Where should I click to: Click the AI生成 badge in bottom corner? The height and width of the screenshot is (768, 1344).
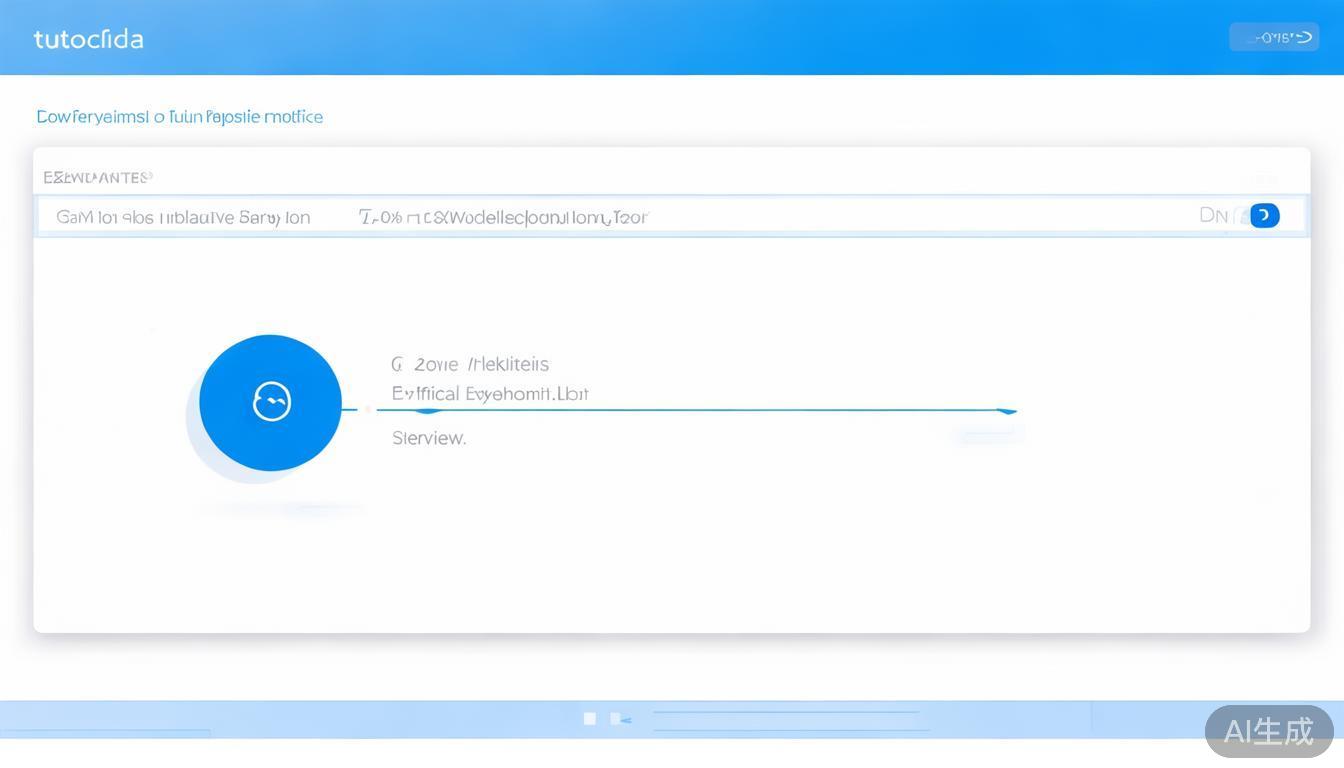click(1268, 731)
